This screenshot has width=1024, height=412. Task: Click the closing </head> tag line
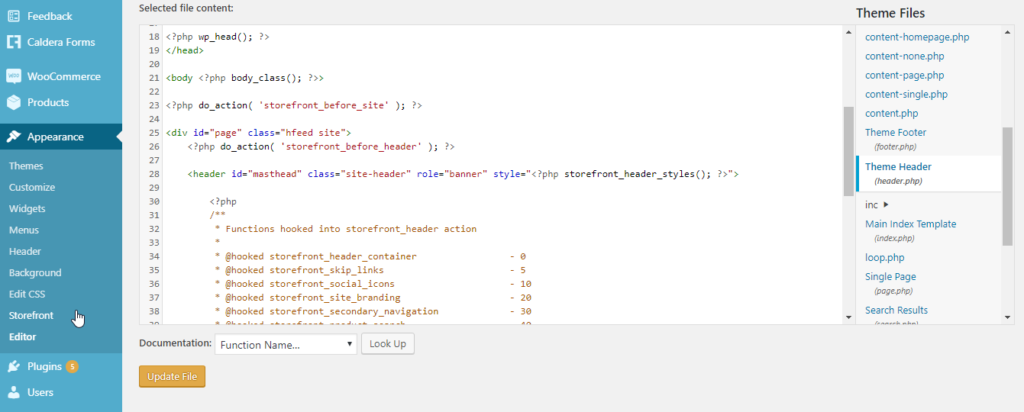coord(185,50)
